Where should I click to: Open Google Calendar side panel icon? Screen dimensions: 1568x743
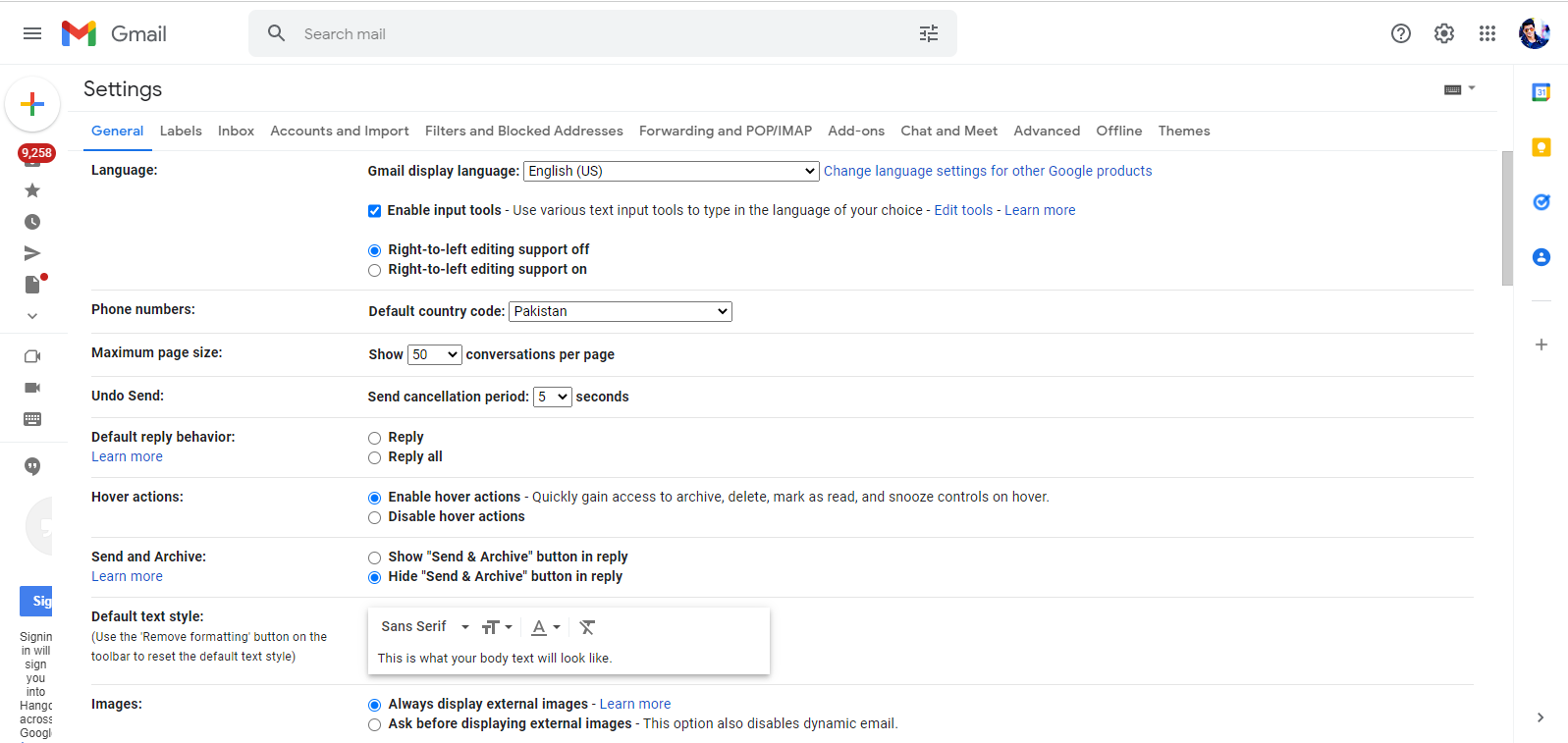1541,92
